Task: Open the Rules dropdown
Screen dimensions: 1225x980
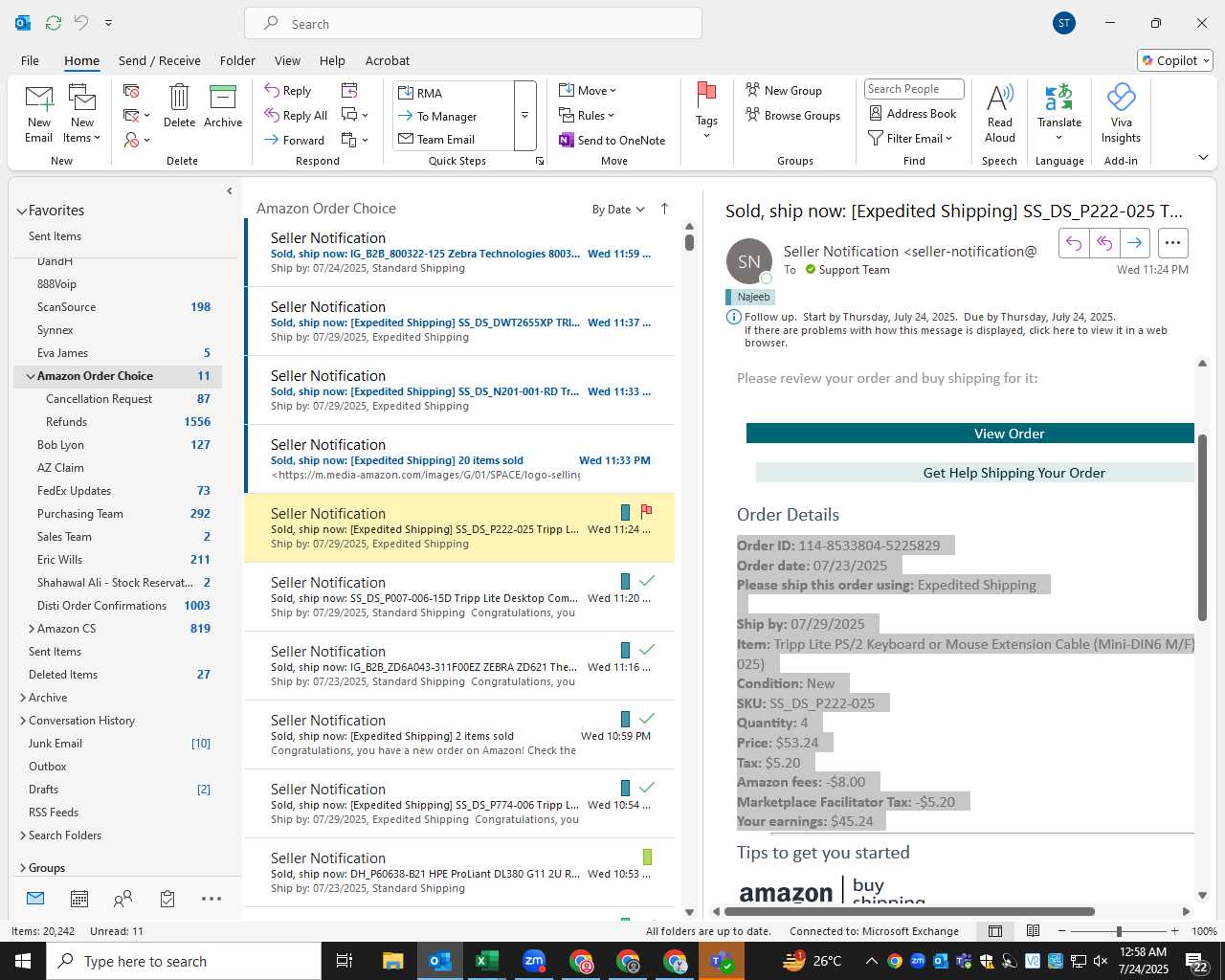Action: pyautogui.click(x=587, y=116)
